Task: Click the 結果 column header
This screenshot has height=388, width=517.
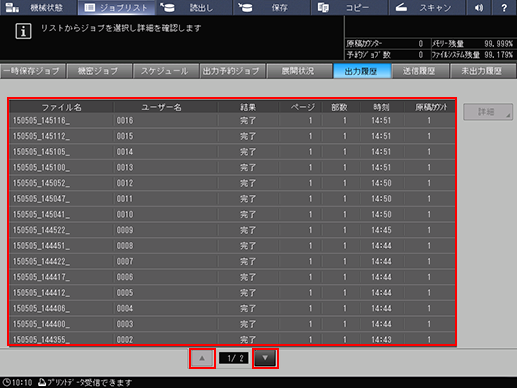Action: tap(248, 107)
